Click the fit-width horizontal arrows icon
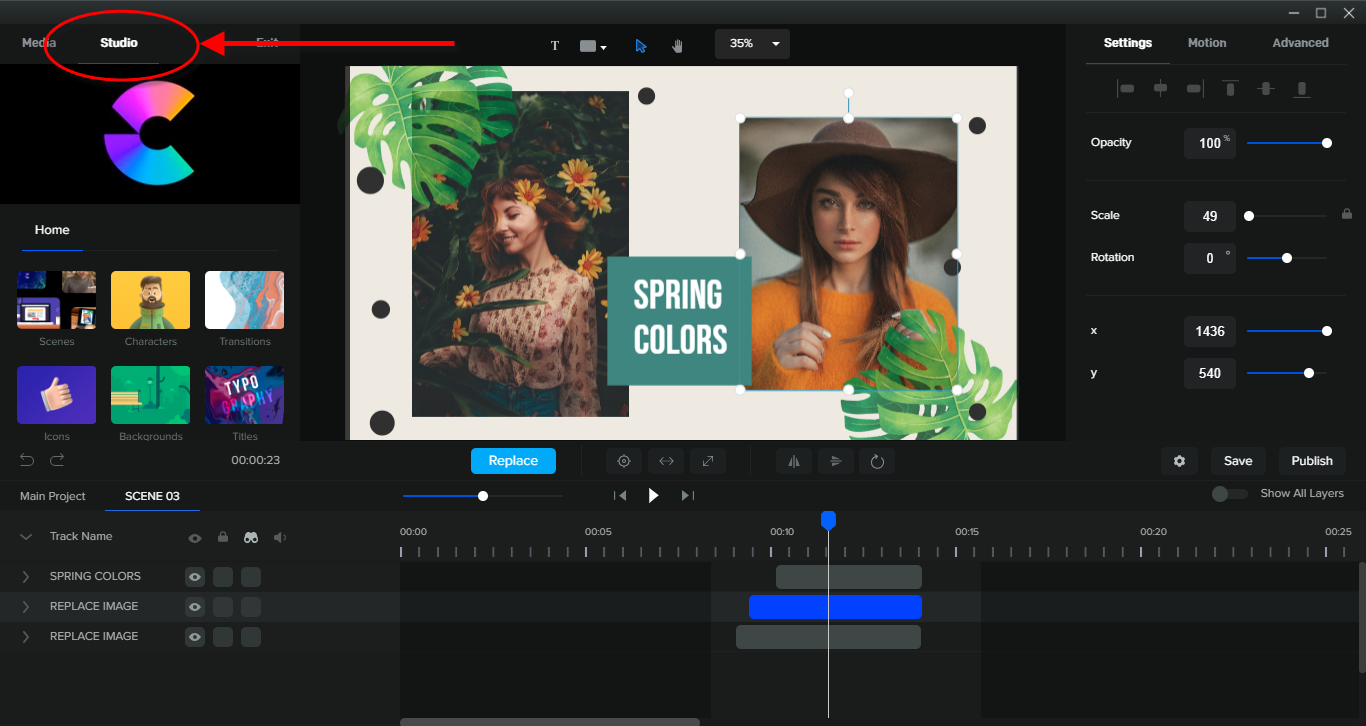The height and width of the screenshot is (726, 1366). point(666,461)
